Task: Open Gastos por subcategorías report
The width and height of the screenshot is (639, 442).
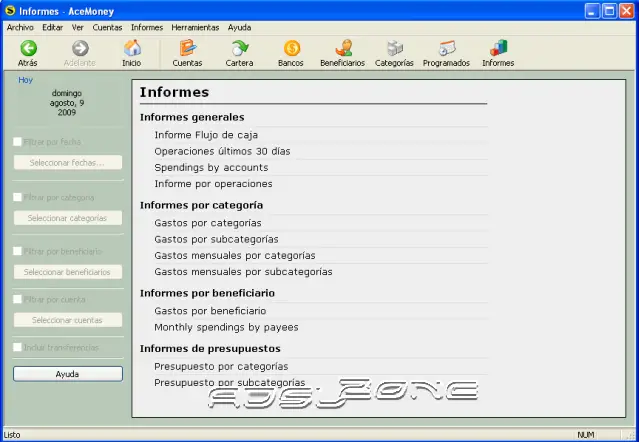Action: (216, 239)
